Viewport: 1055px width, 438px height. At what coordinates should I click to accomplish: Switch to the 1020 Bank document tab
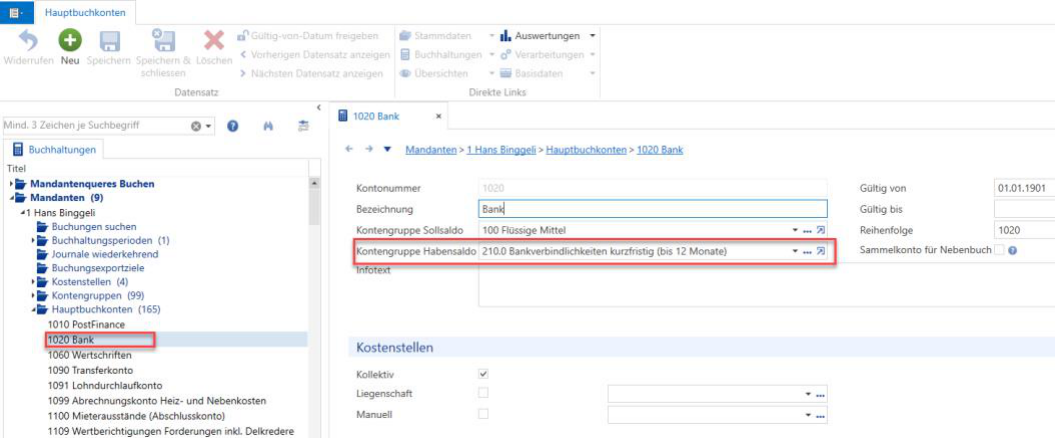point(377,116)
